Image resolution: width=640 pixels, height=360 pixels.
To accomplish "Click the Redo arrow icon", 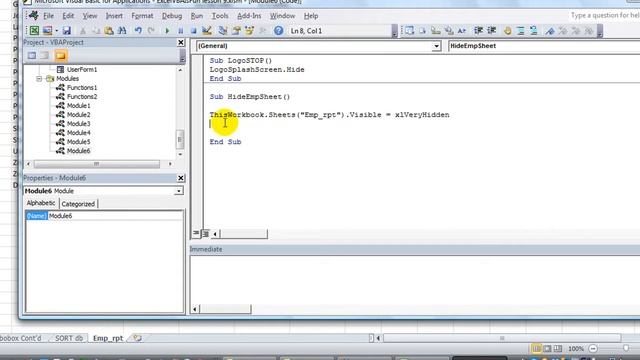I will [x=151, y=31].
